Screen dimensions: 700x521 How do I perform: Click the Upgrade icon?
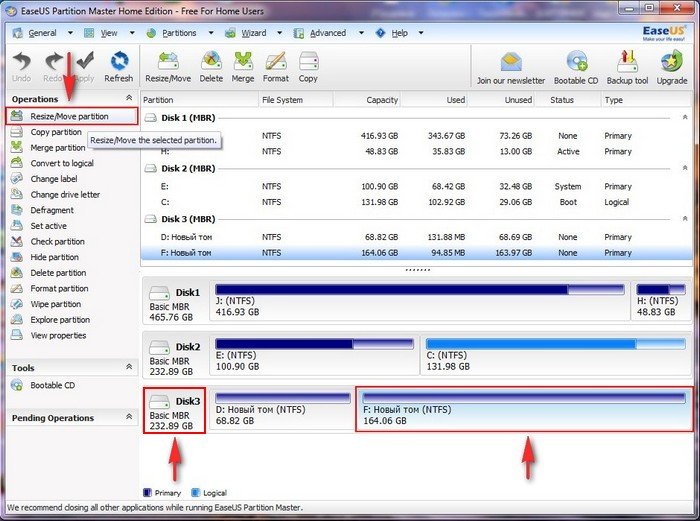(671, 68)
